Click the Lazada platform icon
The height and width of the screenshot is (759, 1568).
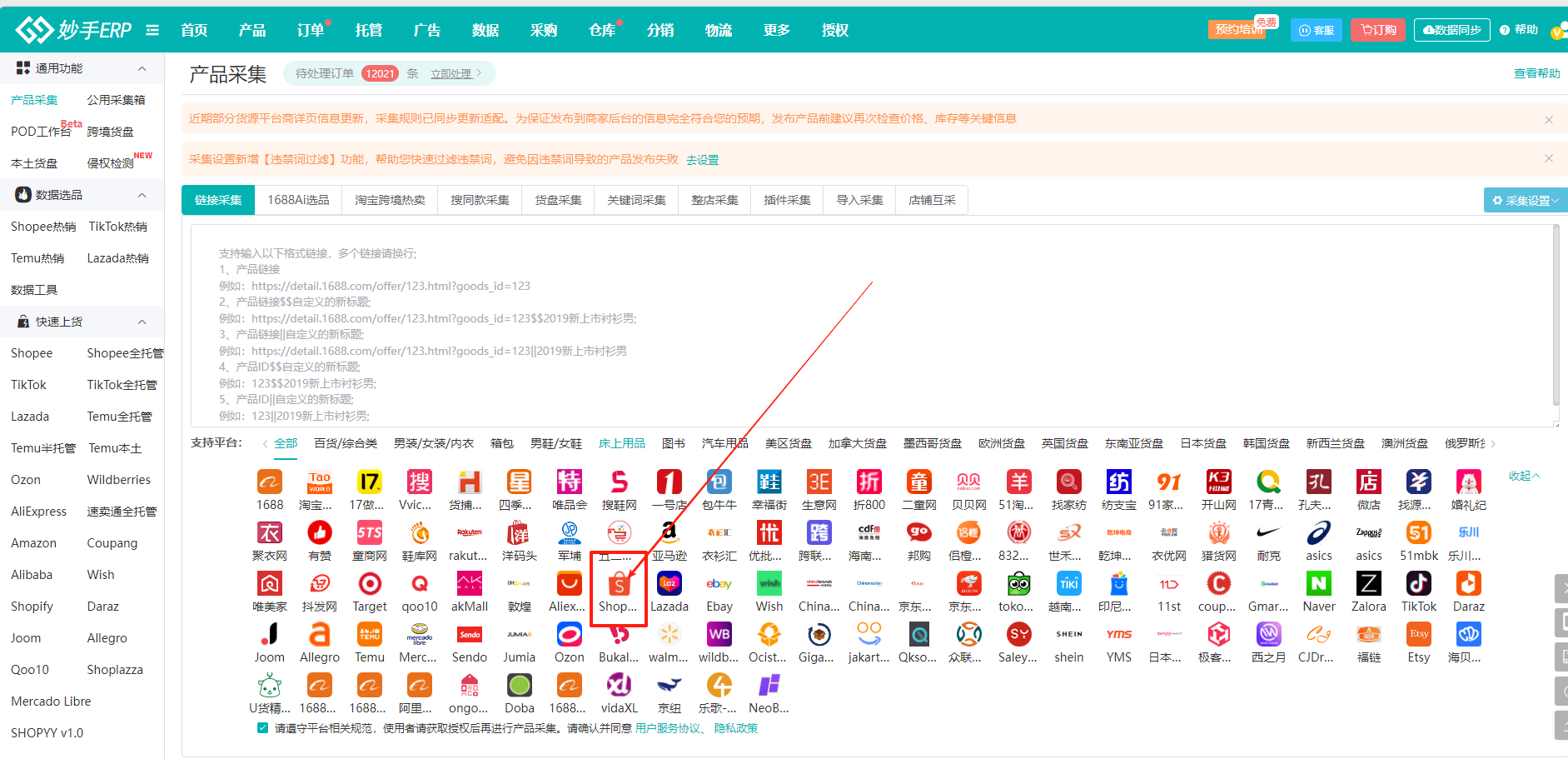pos(669,585)
